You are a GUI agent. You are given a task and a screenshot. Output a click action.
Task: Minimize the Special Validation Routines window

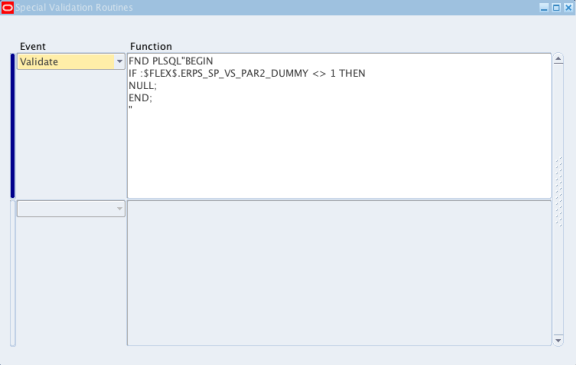pyautogui.click(x=544, y=7)
